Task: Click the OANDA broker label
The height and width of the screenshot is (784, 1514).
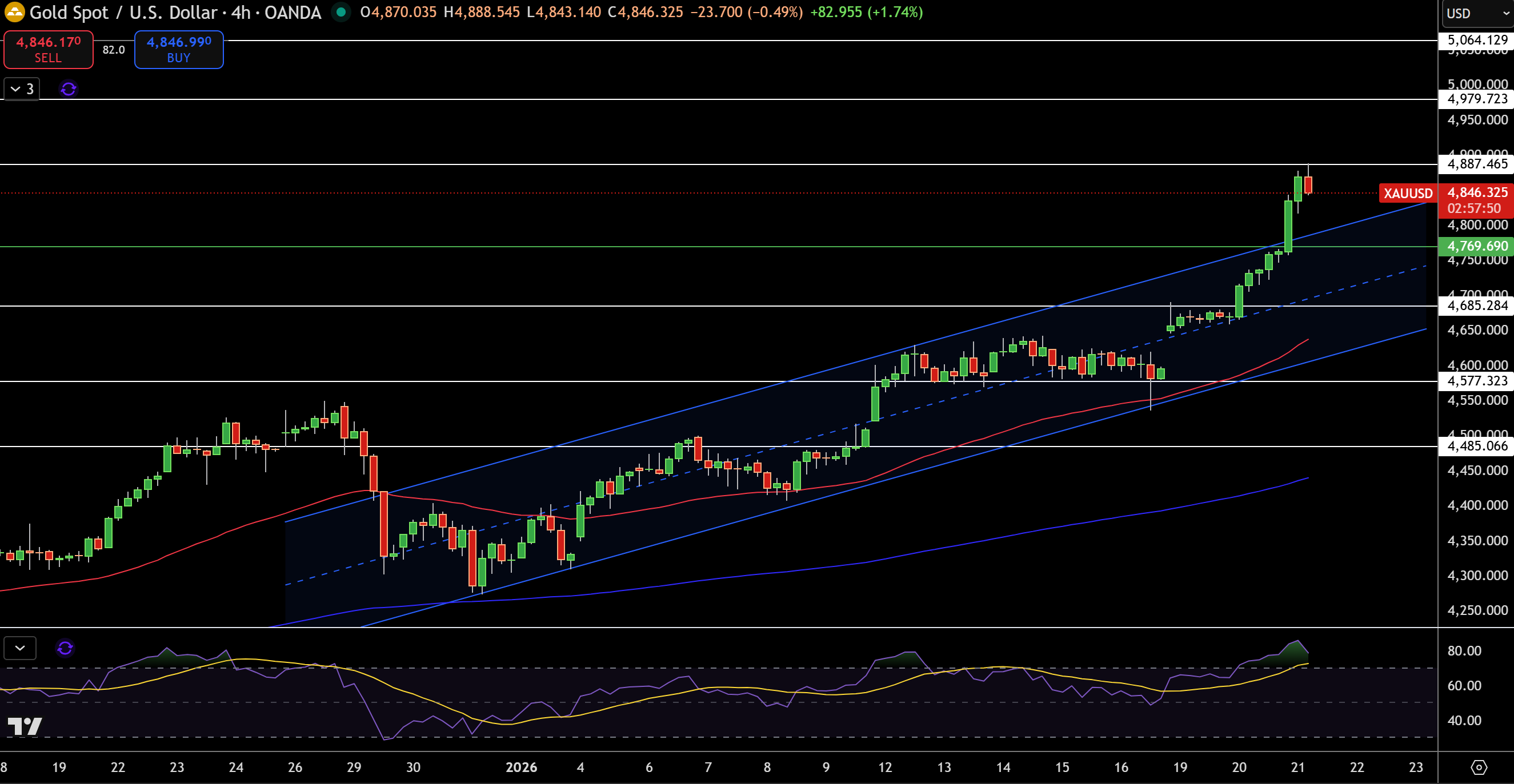Action: [x=293, y=13]
